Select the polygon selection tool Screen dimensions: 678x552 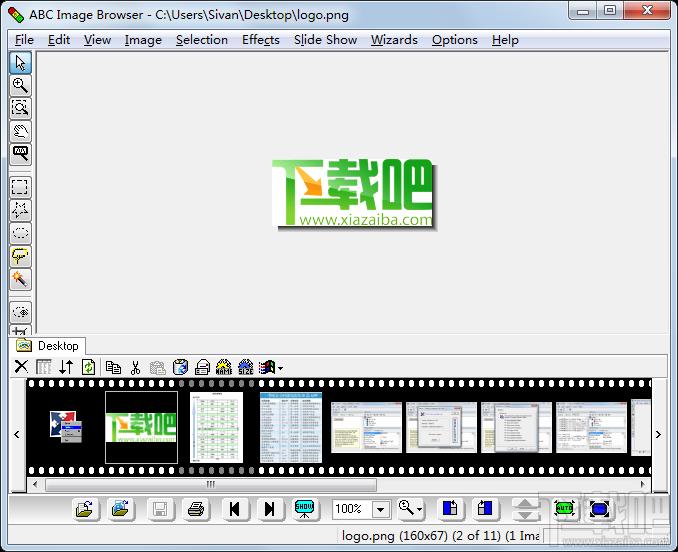coord(20,210)
